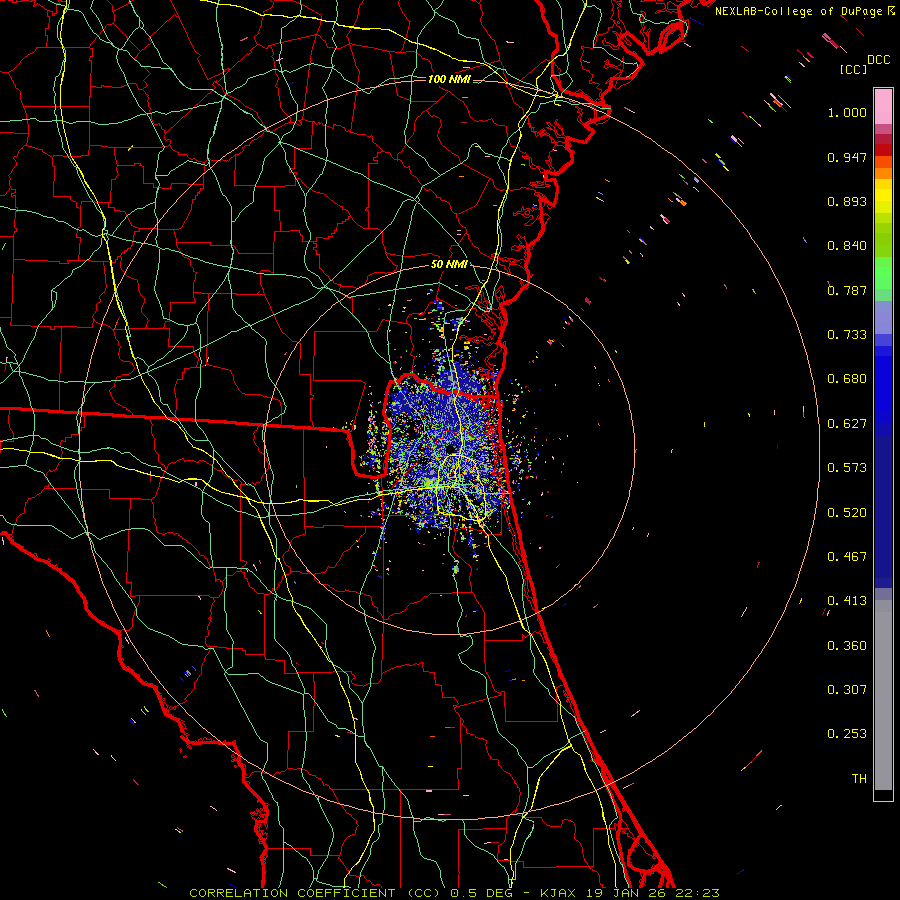Viewport: 900px width, 900px height.
Task: Click the 19 JAN 26 date text
Action: pyautogui.click(x=626, y=893)
